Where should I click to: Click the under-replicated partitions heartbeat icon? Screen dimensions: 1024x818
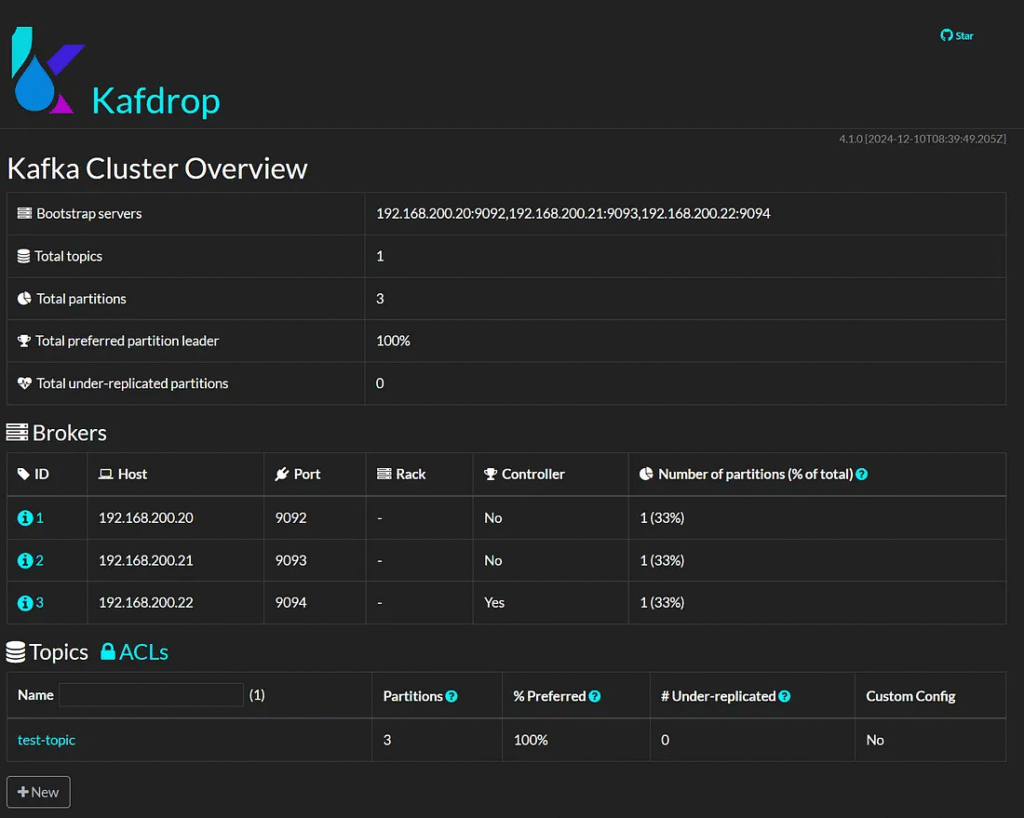click(x=24, y=383)
